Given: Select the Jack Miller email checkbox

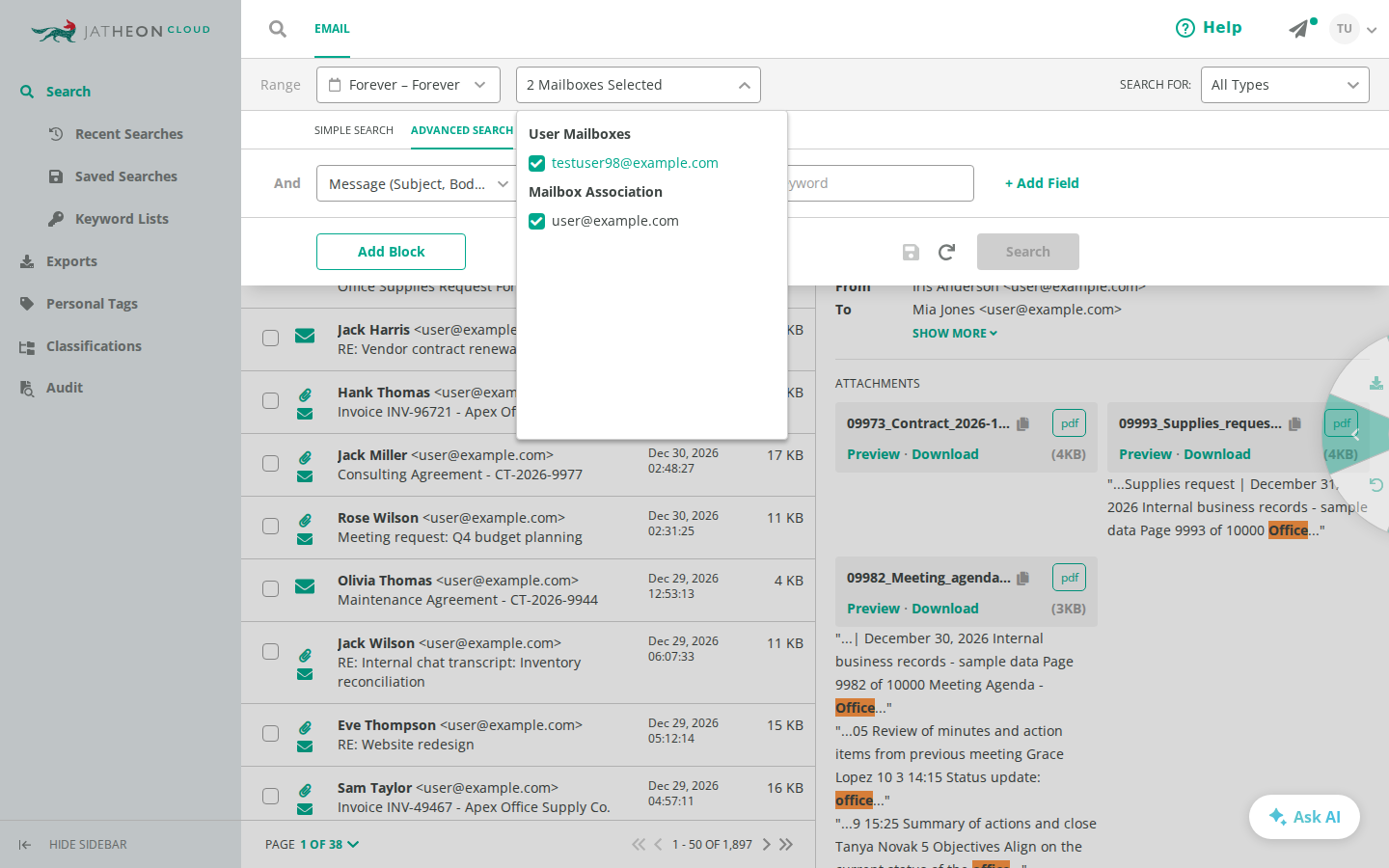Looking at the screenshot, I should coord(271,463).
